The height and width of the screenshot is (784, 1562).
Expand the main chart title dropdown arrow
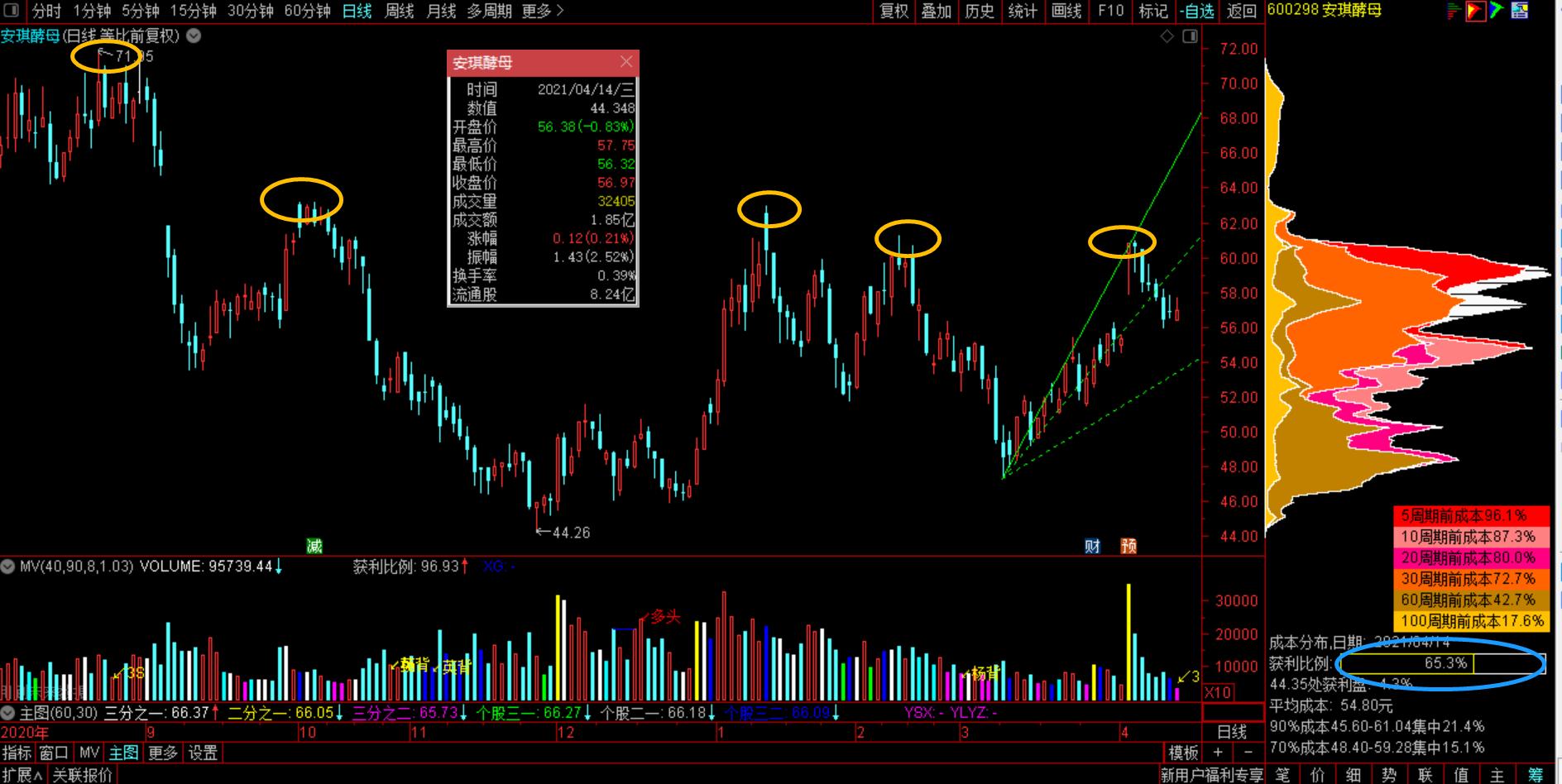[194, 36]
